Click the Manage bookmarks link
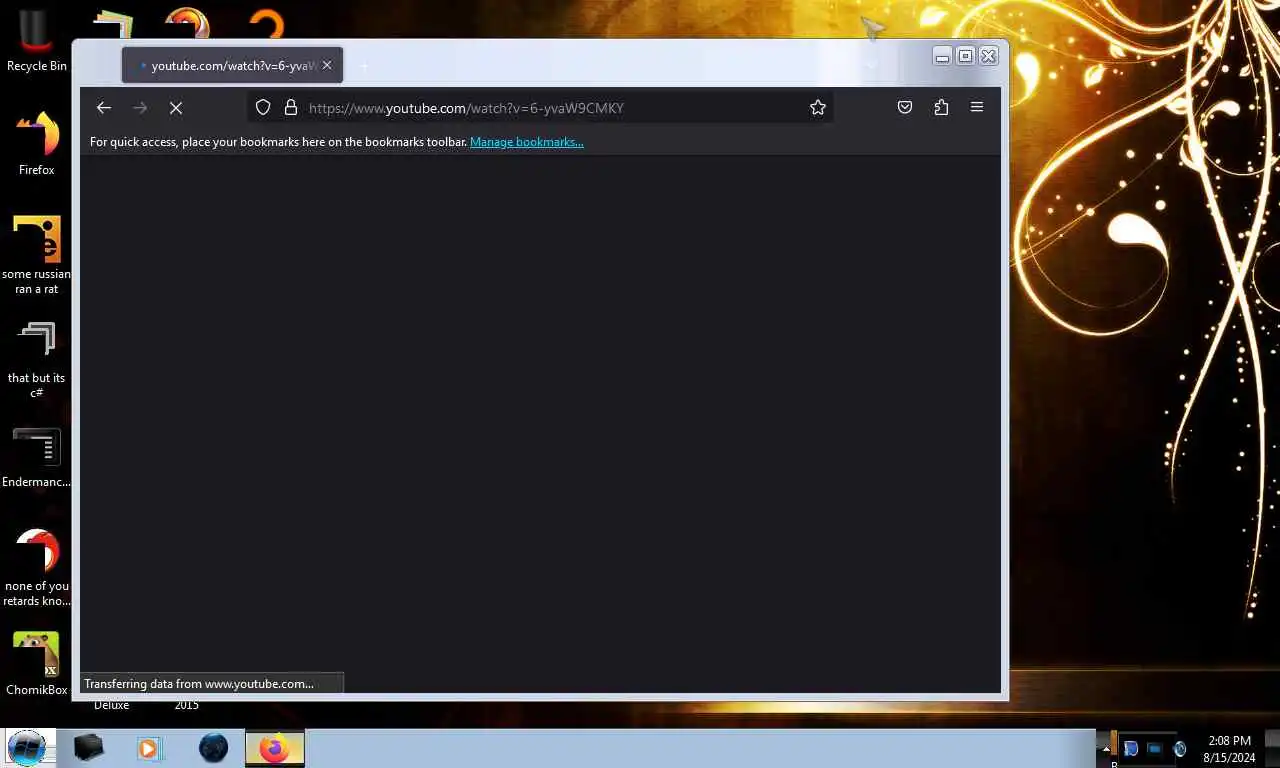The image size is (1280, 768). tap(527, 142)
